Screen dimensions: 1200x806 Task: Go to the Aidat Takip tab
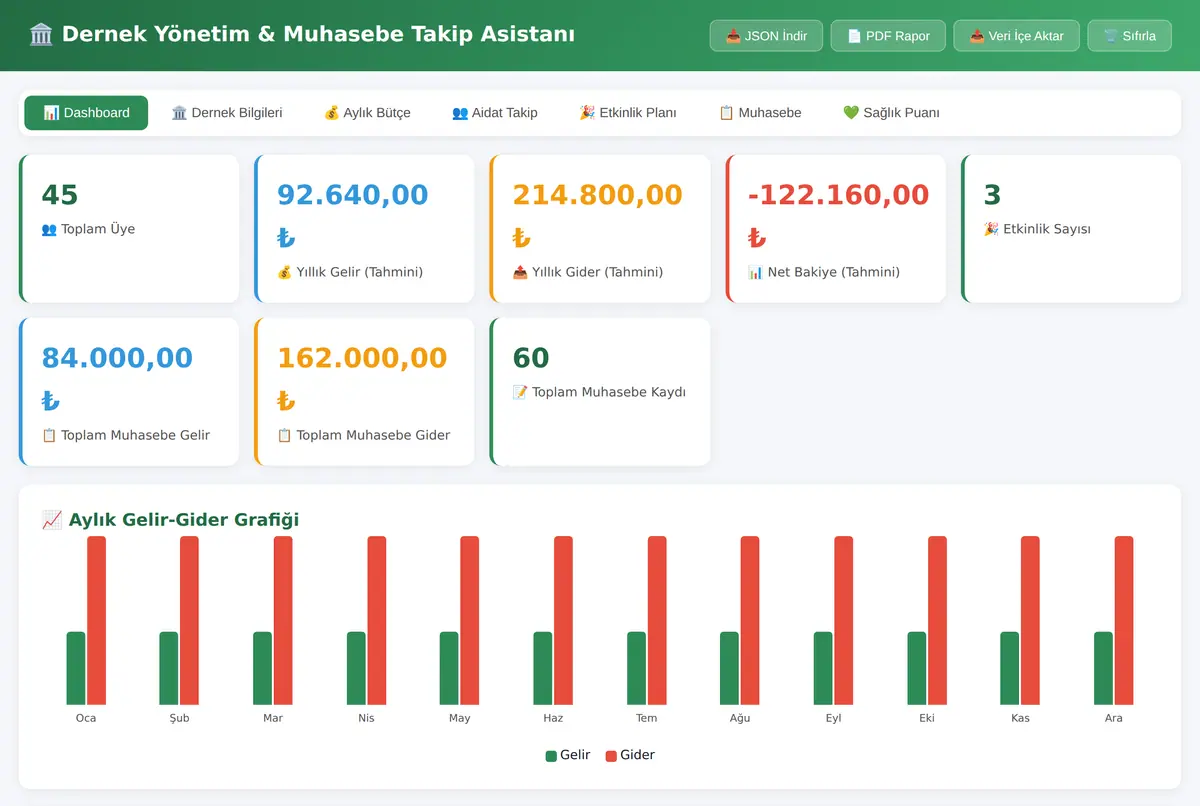point(495,113)
